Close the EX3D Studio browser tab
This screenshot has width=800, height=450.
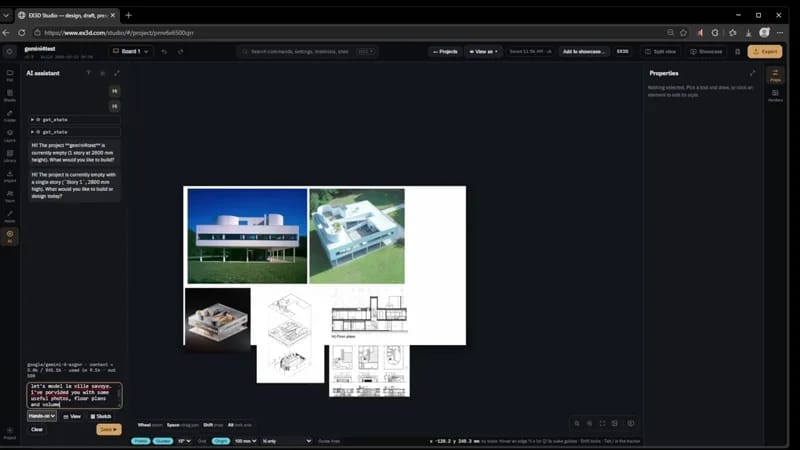[113, 15]
